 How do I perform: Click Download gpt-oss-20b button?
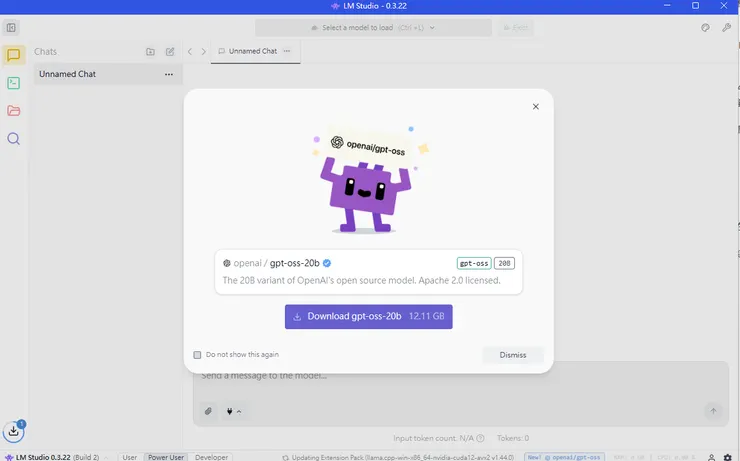pyautogui.click(x=369, y=317)
